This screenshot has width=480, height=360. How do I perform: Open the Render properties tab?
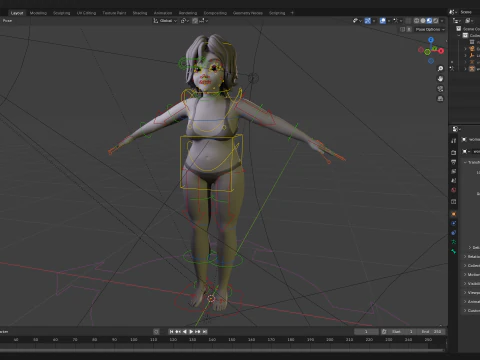[453, 153]
